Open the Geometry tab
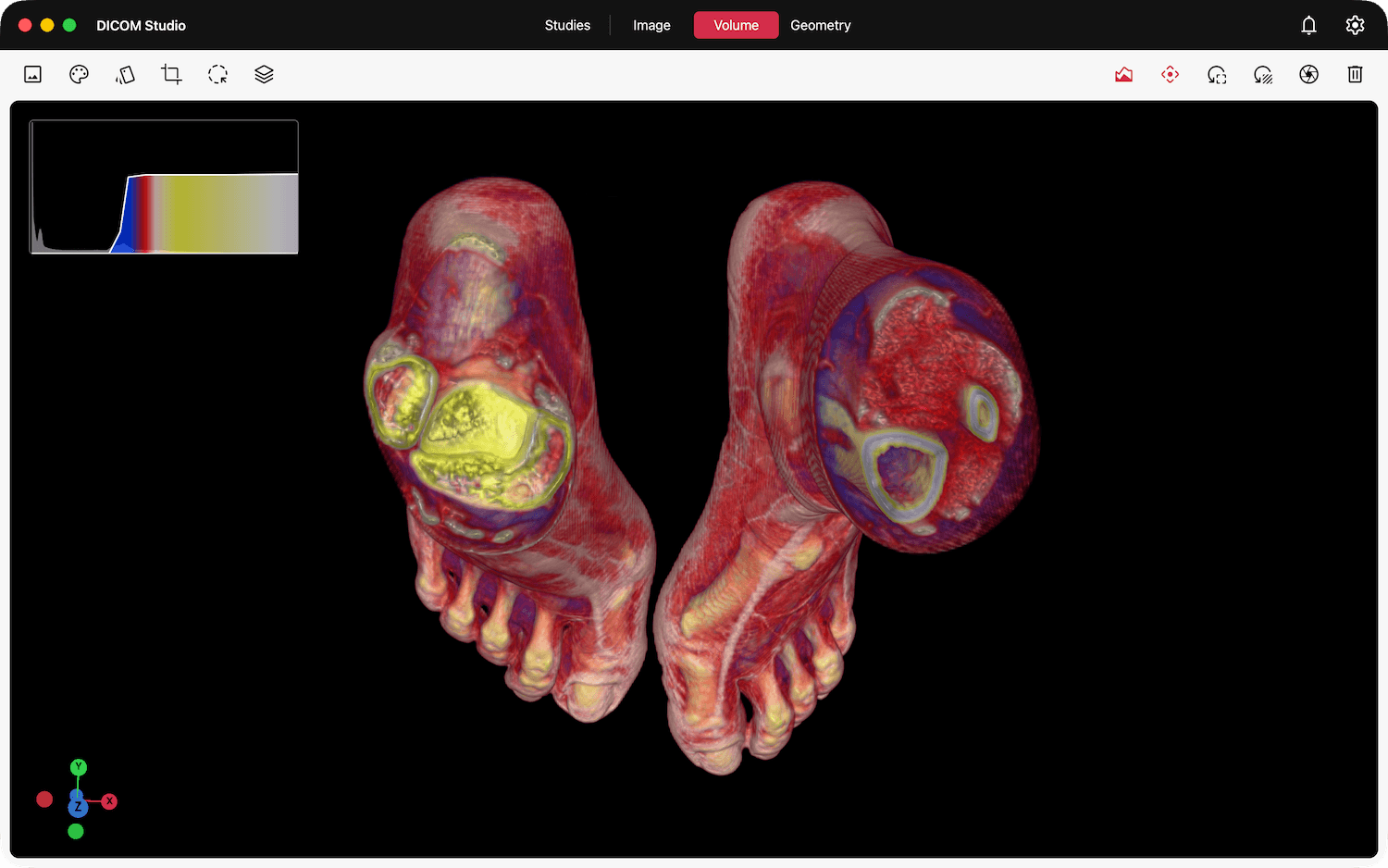 coord(821,25)
